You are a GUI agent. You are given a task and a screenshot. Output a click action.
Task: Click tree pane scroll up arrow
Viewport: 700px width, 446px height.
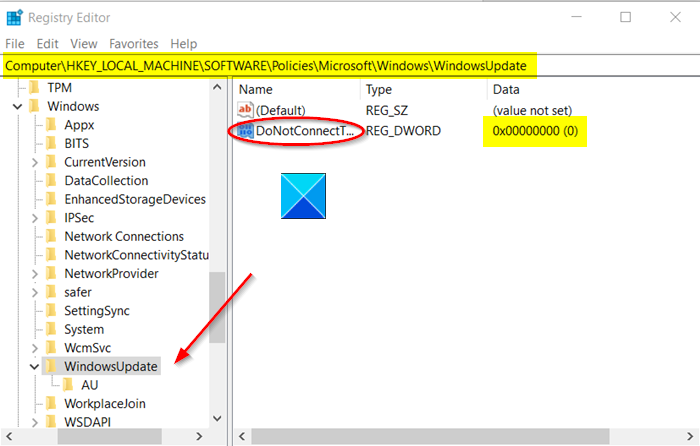(x=217, y=87)
